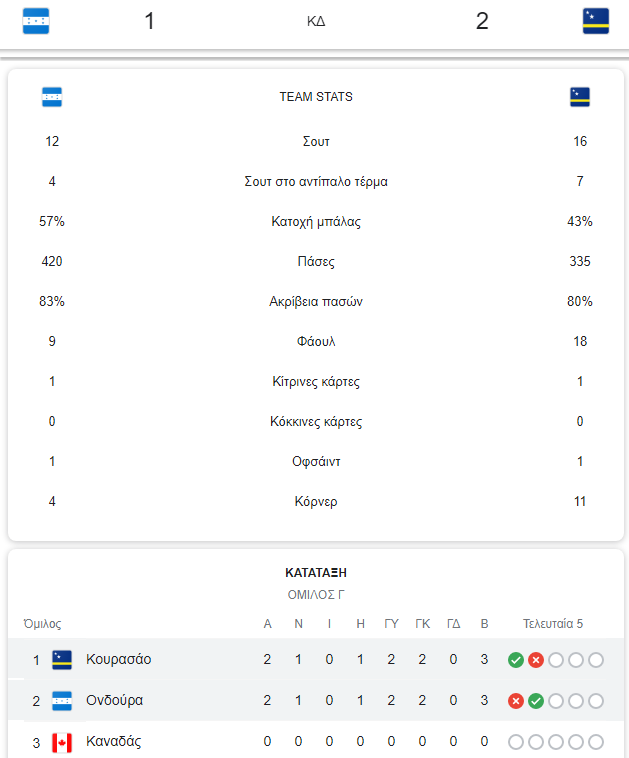Click the Τελευταία 5 column header
629x758 pixels.
tap(553, 624)
